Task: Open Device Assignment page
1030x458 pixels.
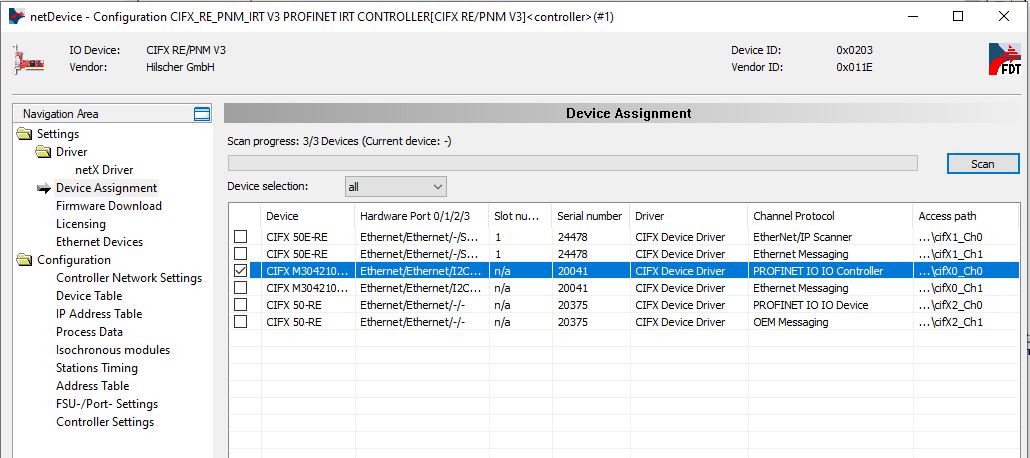Action: click(x=106, y=188)
